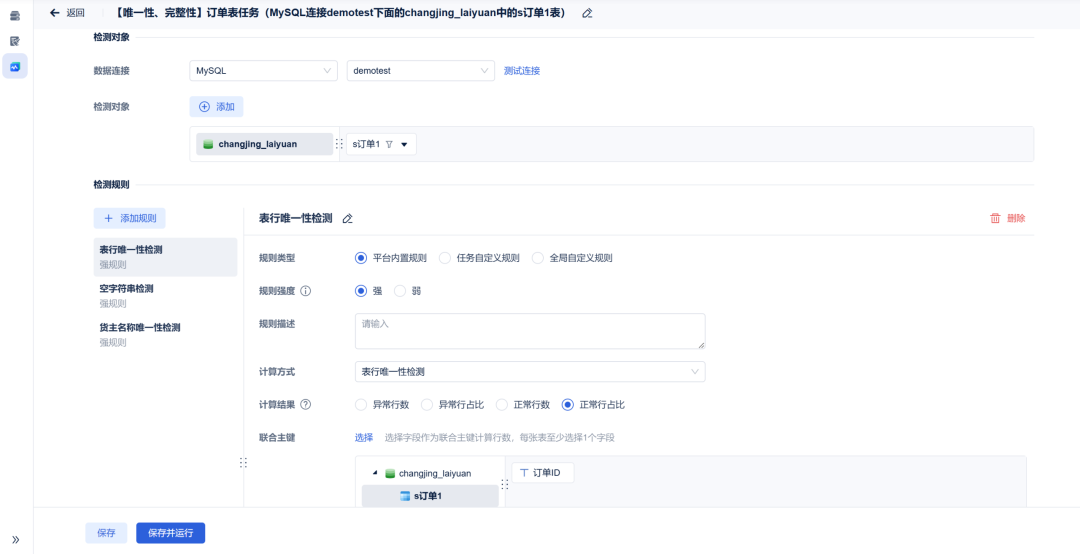
Task: Click the green changjing_laiyuan database icon in 检测对象
Action: coord(208,145)
